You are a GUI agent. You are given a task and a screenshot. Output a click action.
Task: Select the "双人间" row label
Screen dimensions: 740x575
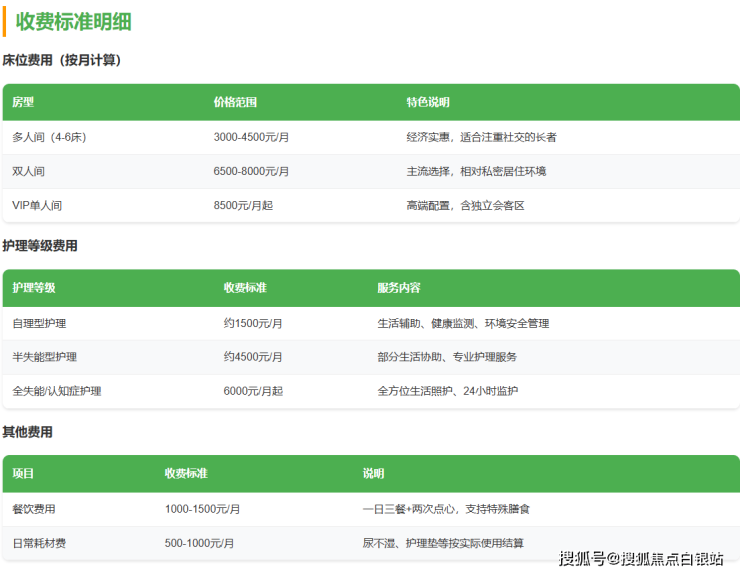(x=28, y=171)
